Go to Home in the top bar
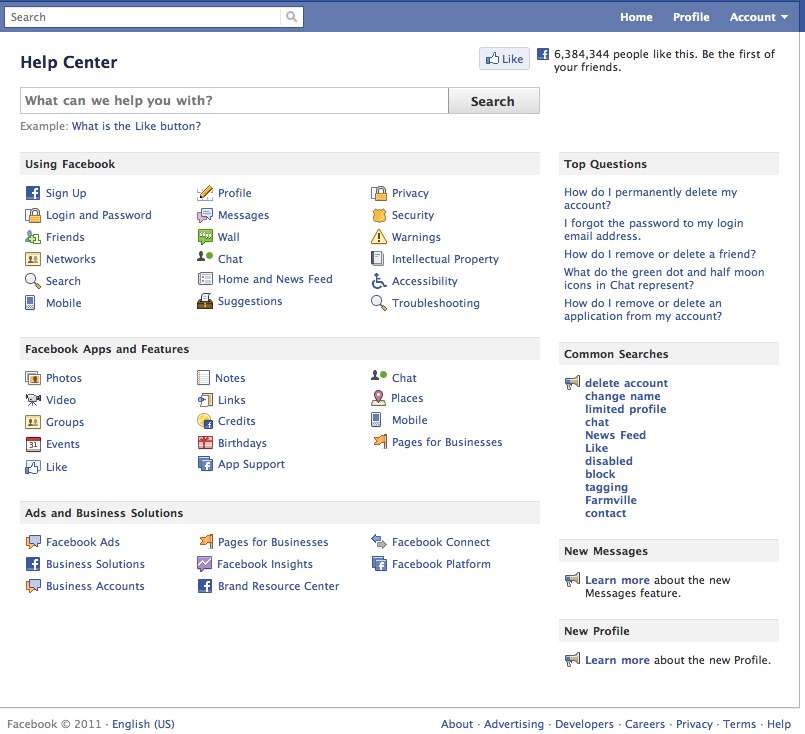Image resolution: width=805 pixels, height=734 pixels. tap(636, 17)
